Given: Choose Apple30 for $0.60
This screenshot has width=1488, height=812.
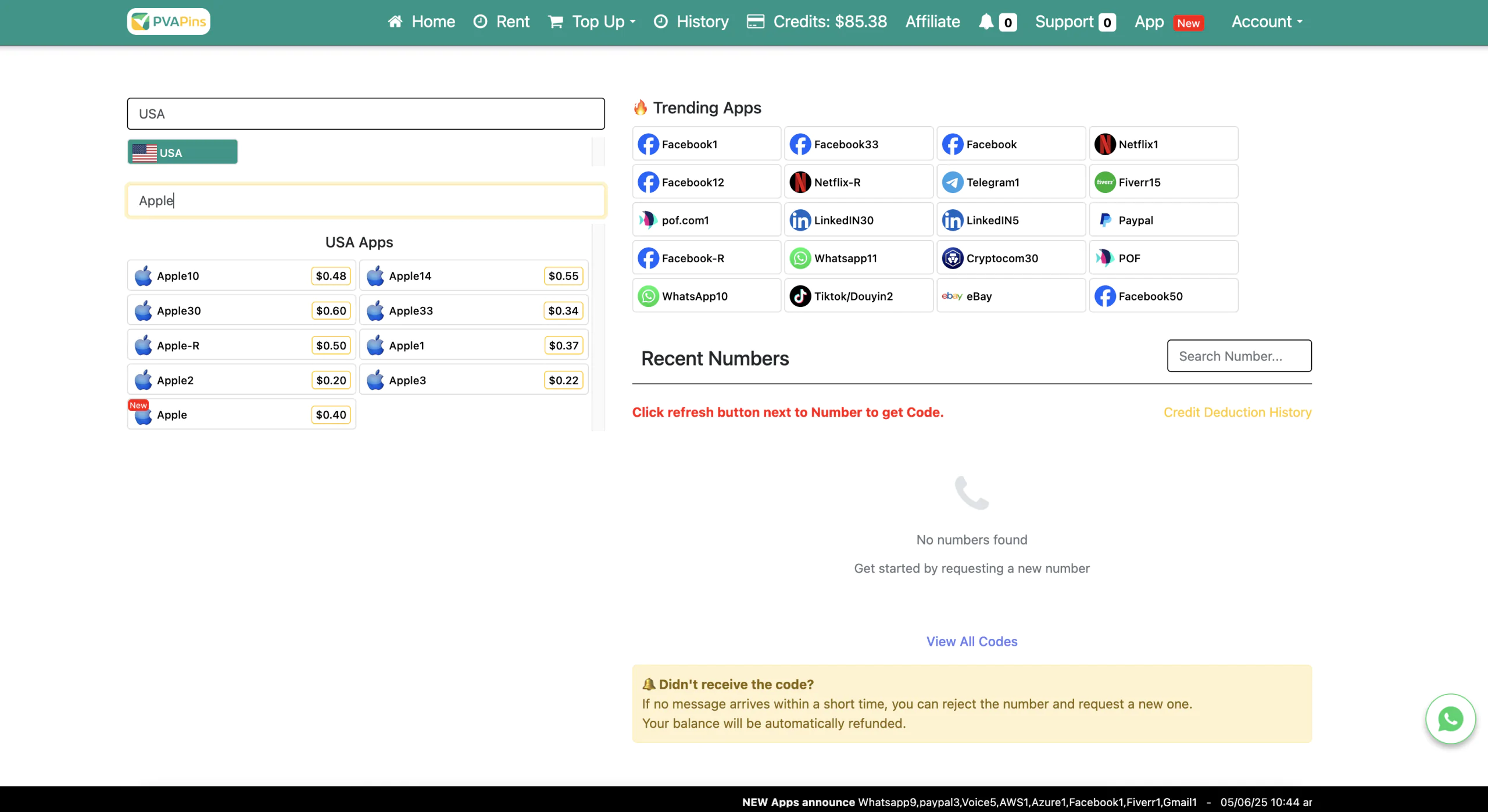Looking at the screenshot, I should (x=241, y=310).
